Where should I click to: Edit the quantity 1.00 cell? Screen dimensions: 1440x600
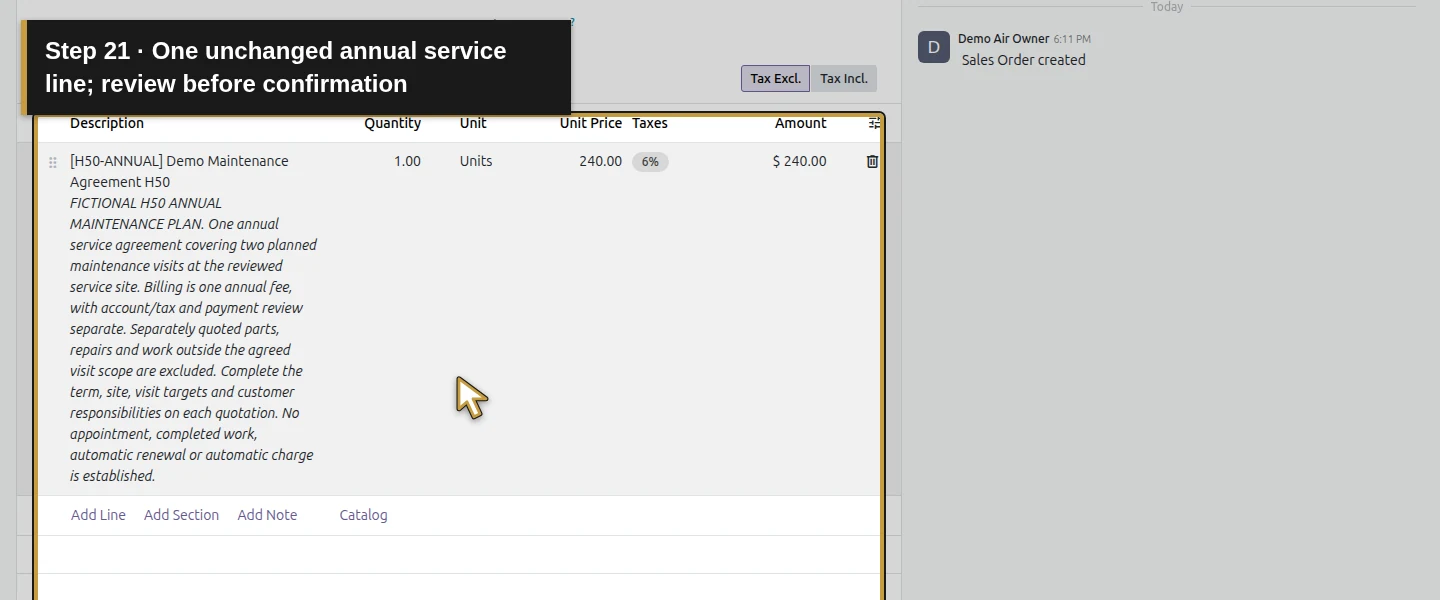[407, 161]
